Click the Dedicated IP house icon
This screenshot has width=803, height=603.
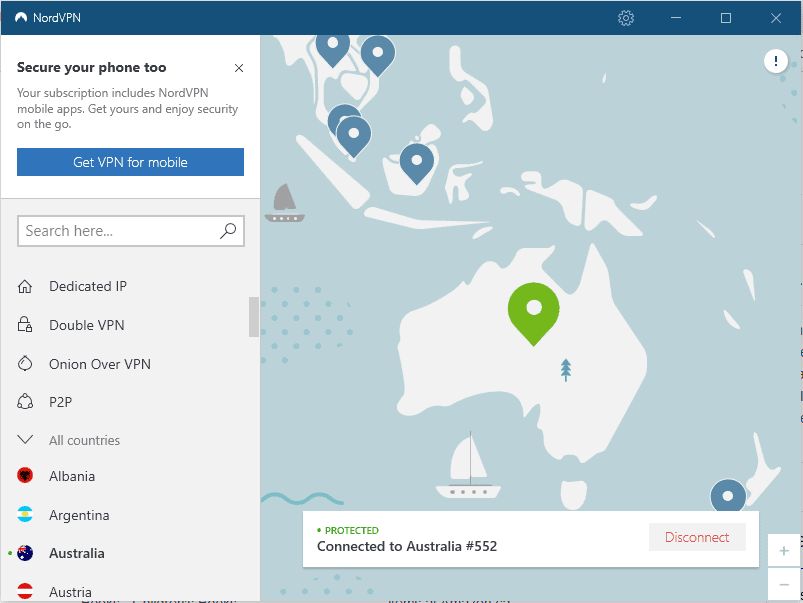[25, 286]
